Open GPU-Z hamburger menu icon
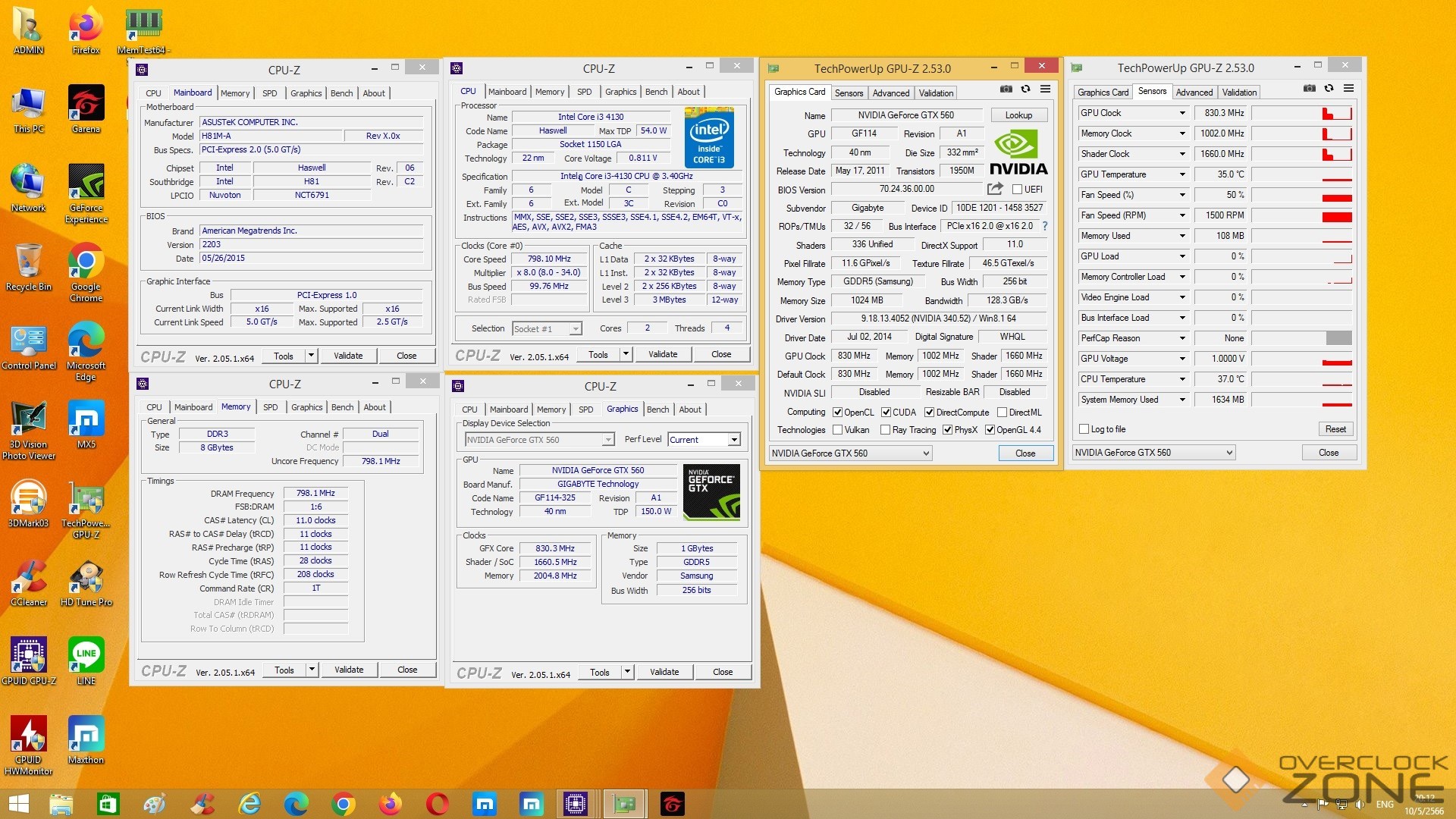The width and height of the screenshot is (1456, 819). coord(1045,89)
